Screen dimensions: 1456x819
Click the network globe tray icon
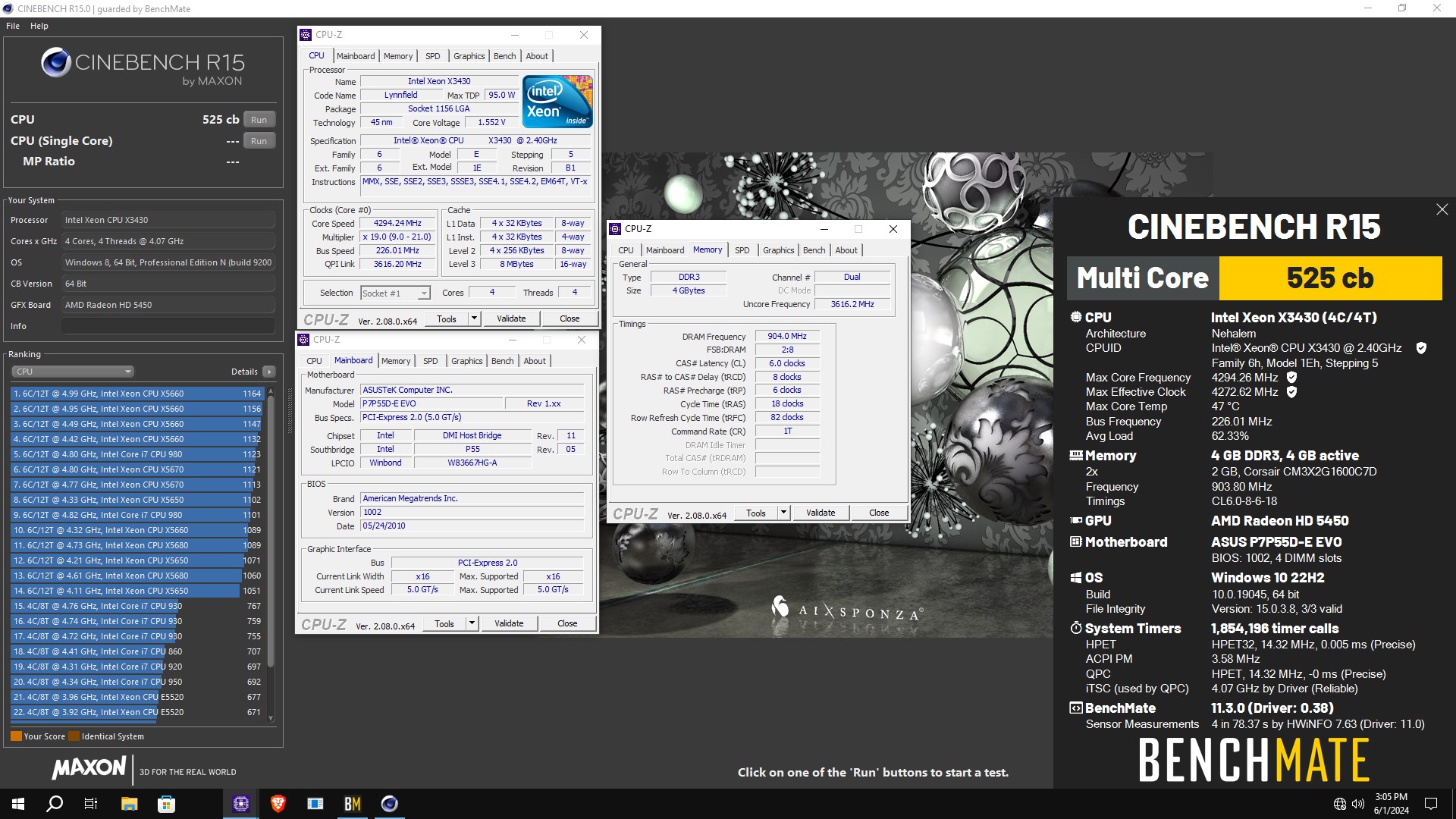(x=1339, y=804)
